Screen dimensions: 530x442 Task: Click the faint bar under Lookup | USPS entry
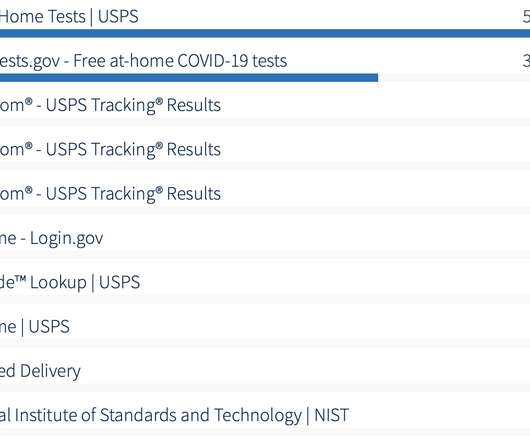pyautogui.click(x=265, y=299)
